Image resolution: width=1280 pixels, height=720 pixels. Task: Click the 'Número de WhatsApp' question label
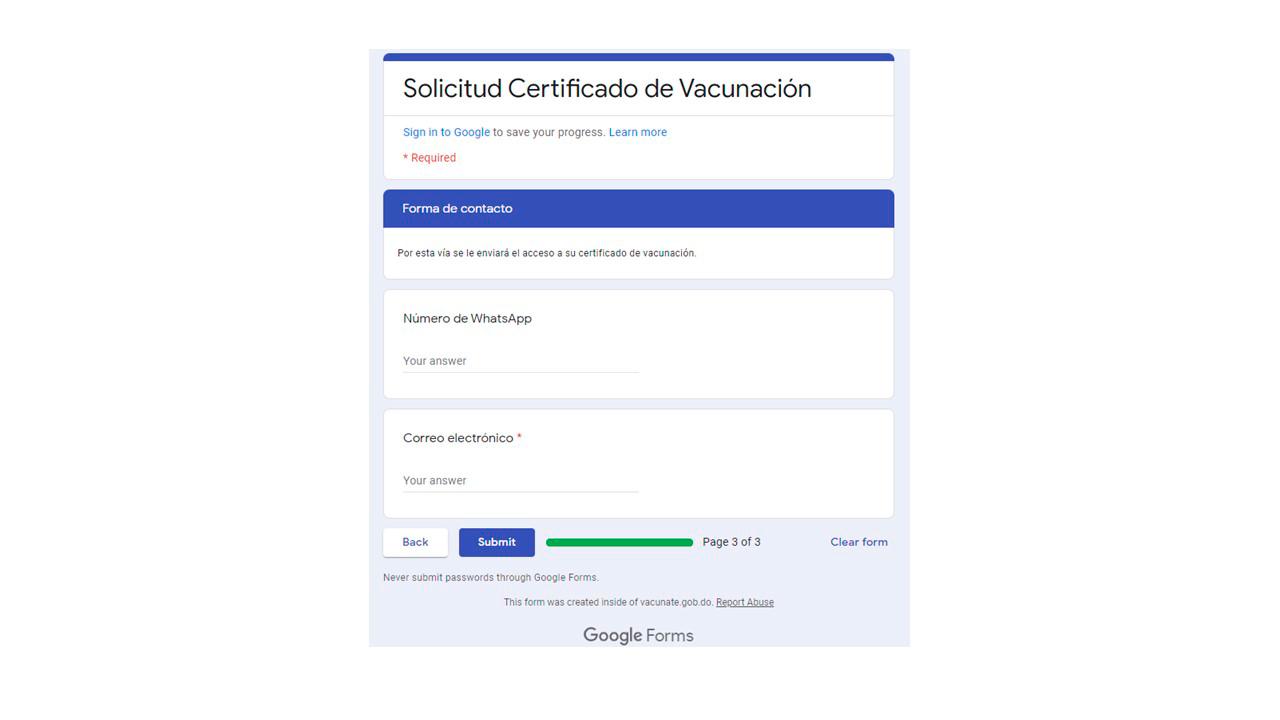coord(467,318)
